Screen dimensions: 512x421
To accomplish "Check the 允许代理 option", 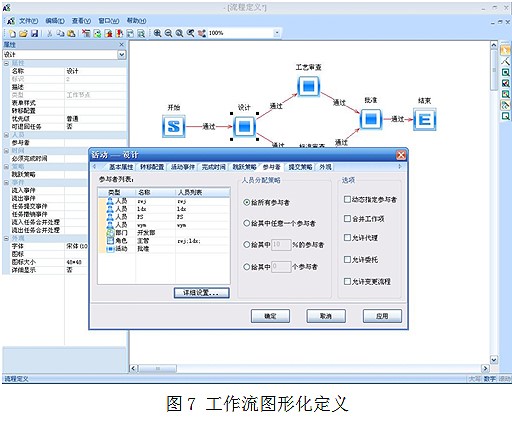I will click(x=347, y=237).
